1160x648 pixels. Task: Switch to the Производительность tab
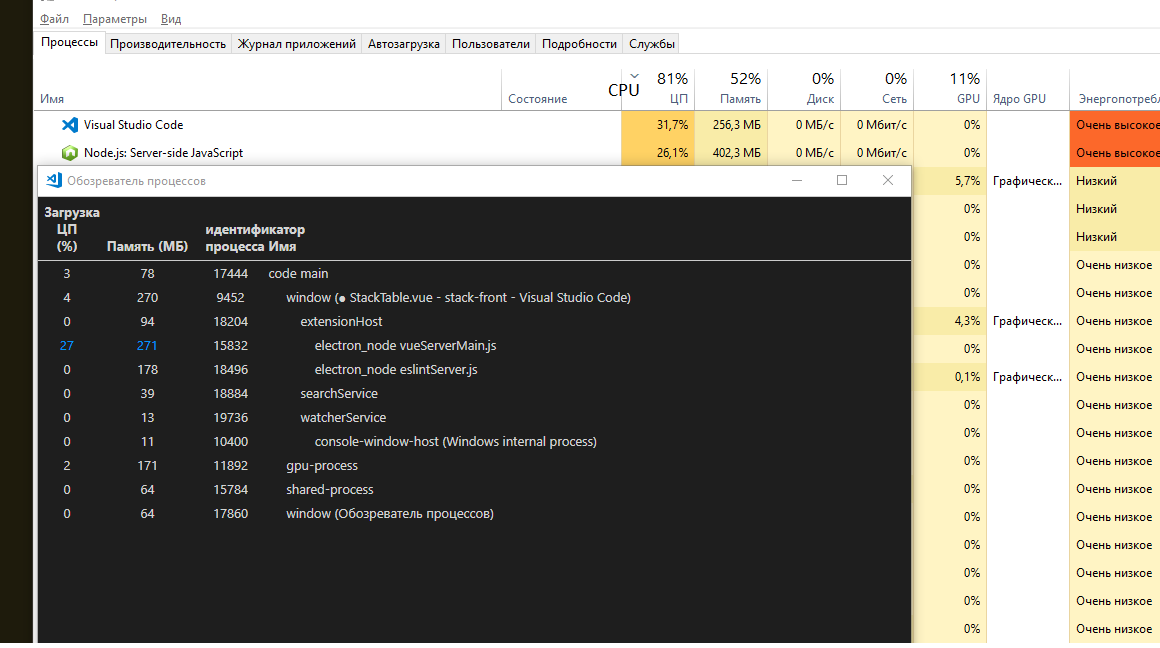pos(167,44)
